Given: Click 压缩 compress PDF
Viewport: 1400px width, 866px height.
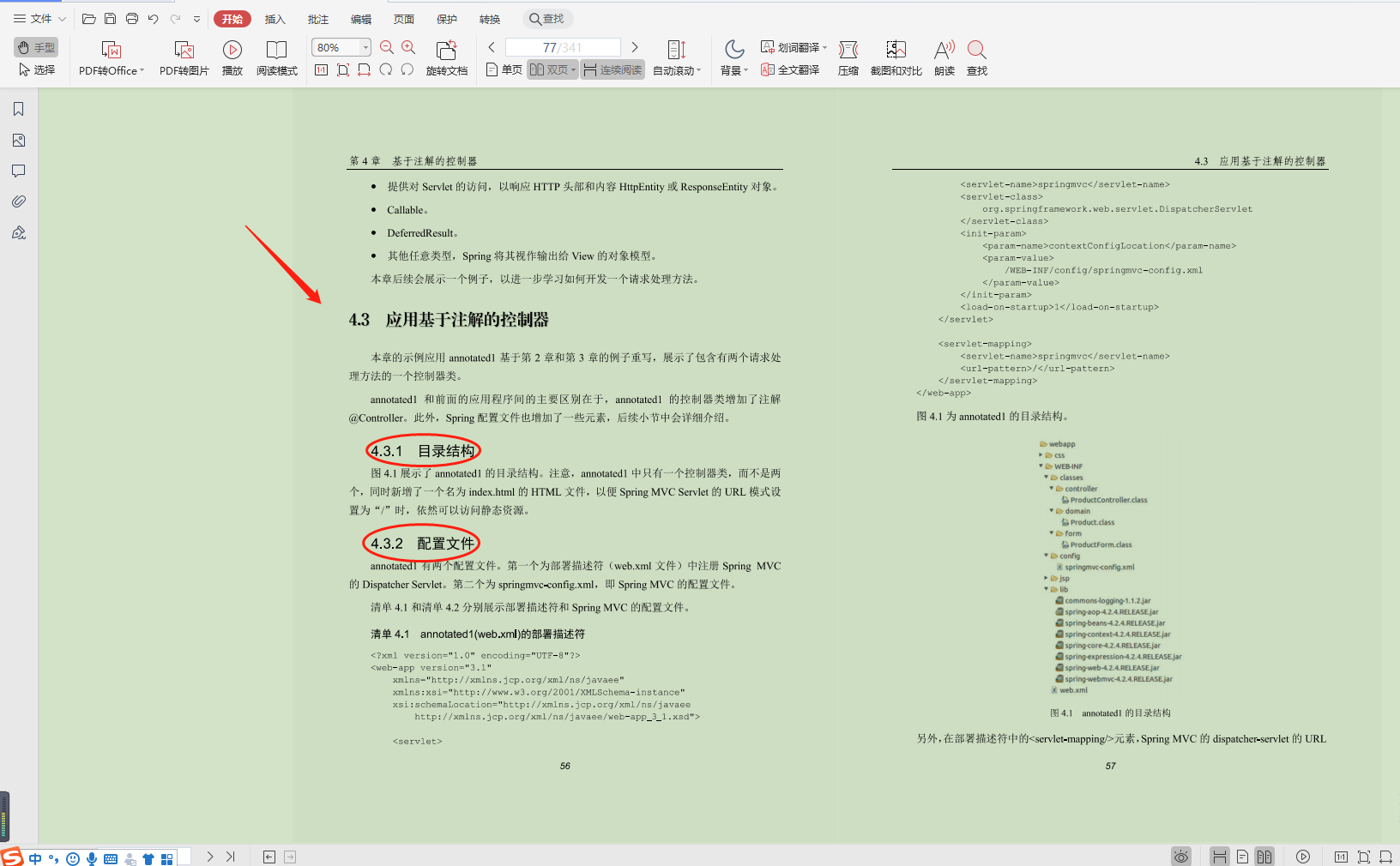Looking at the screenshot, I should coord(848,58).
